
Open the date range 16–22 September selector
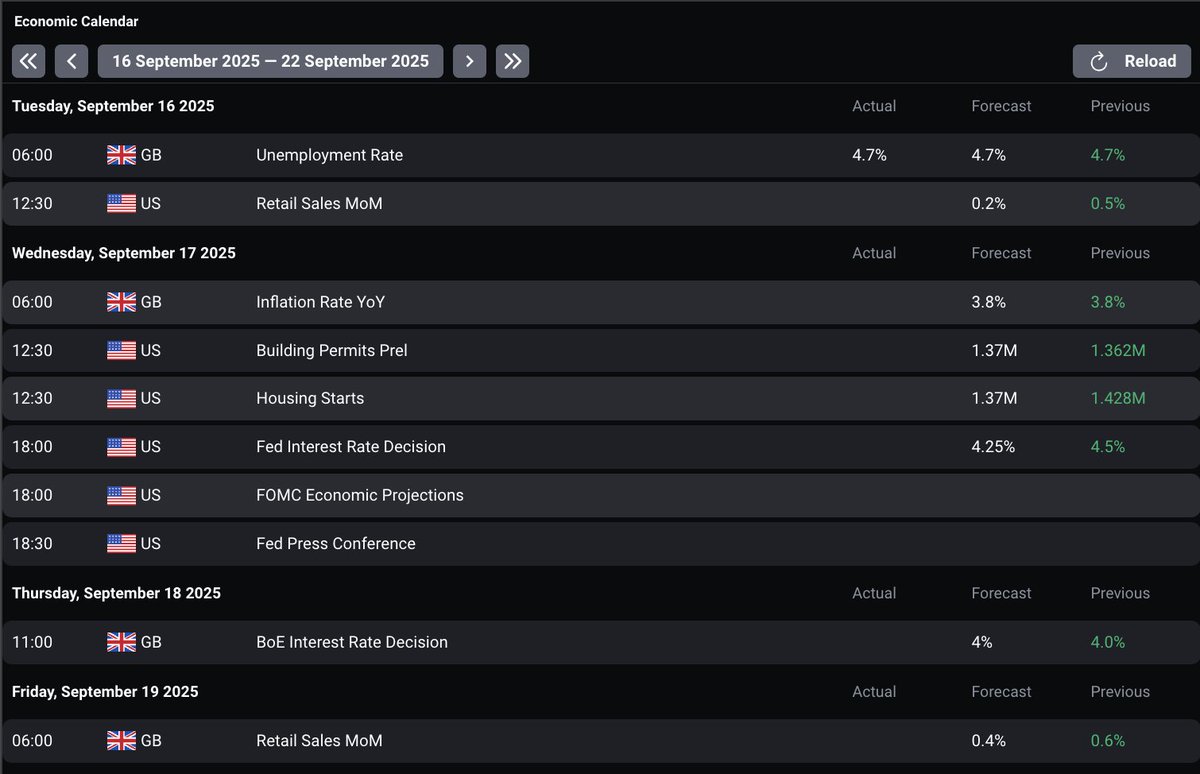(x=270, y=61)
